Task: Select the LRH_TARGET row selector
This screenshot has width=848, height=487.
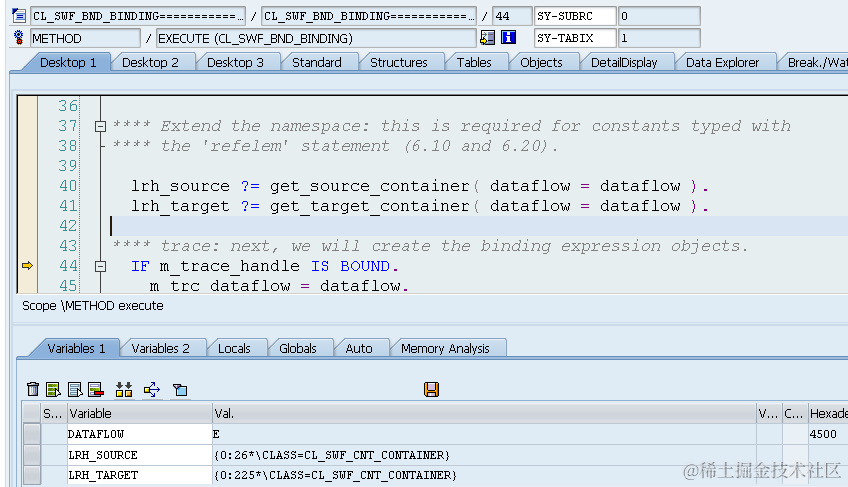Action: tap(32, 475)
